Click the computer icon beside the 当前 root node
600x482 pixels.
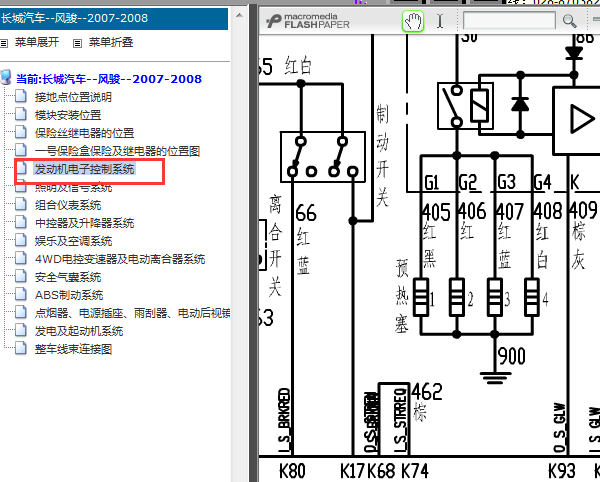click(x=6, y=77)
